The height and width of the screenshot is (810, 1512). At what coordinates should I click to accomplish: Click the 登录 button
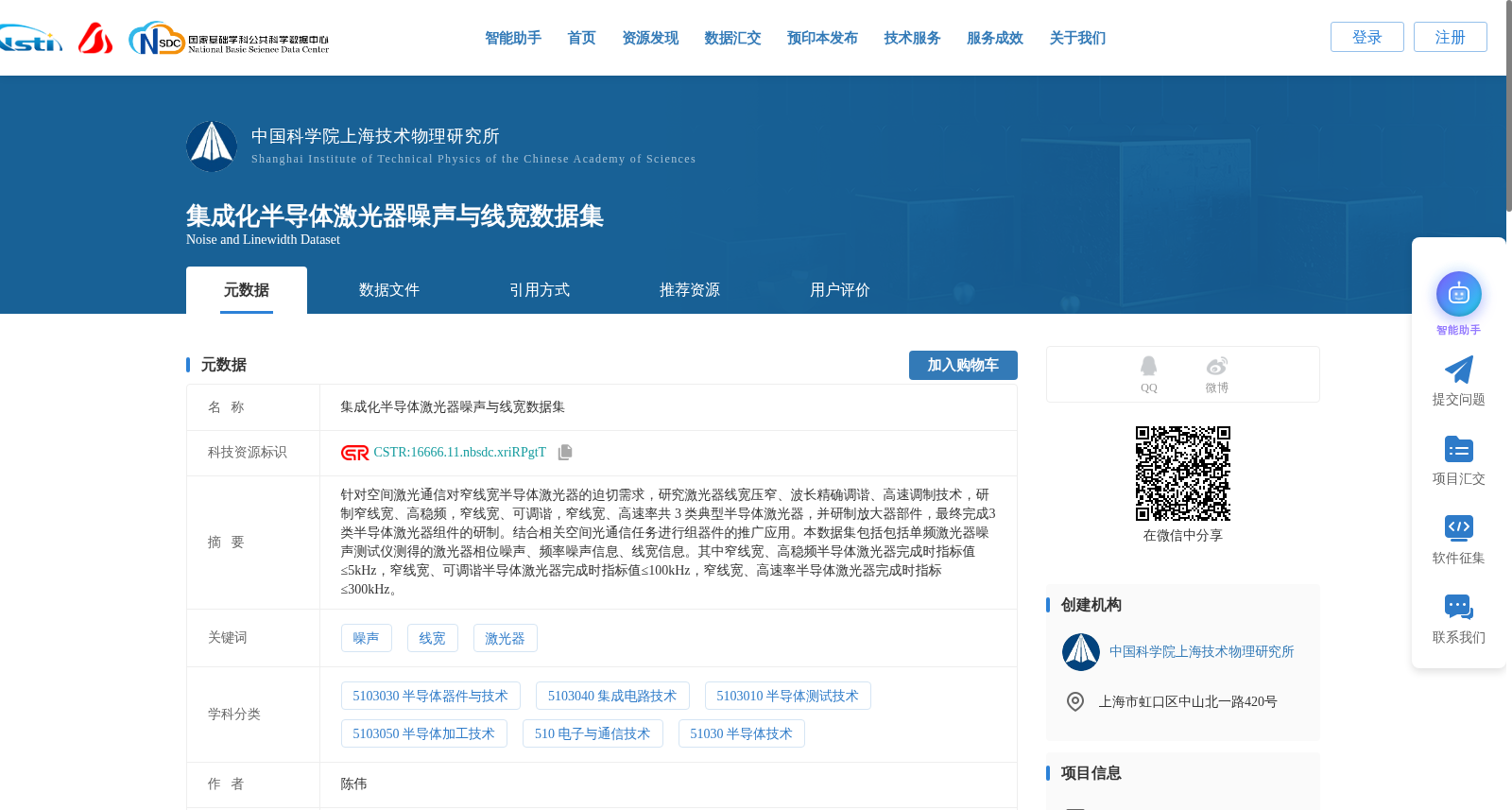coord(1367,37)
